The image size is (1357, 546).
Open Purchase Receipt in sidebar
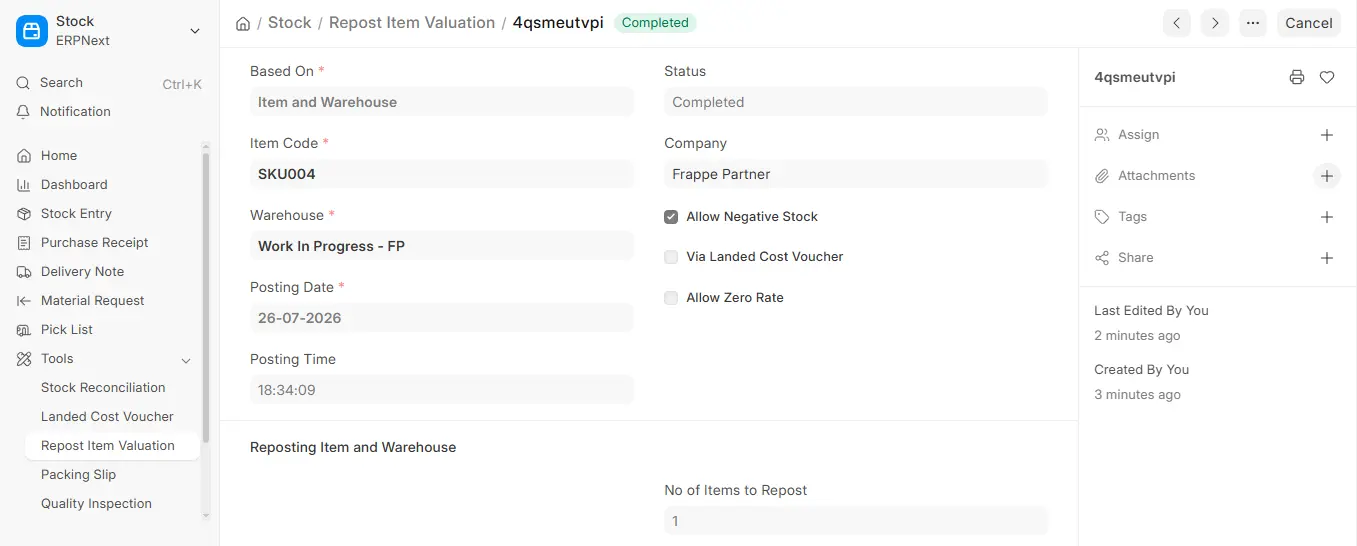pyautogui.click(x=94, y=243)
